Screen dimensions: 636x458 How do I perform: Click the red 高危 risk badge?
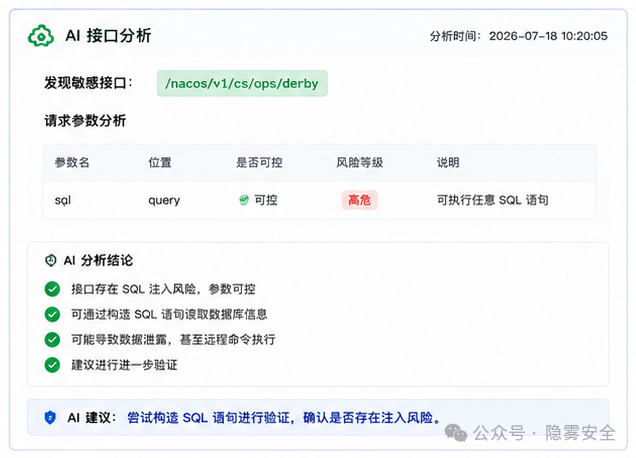pyautogui.click(x=360, y=200)
